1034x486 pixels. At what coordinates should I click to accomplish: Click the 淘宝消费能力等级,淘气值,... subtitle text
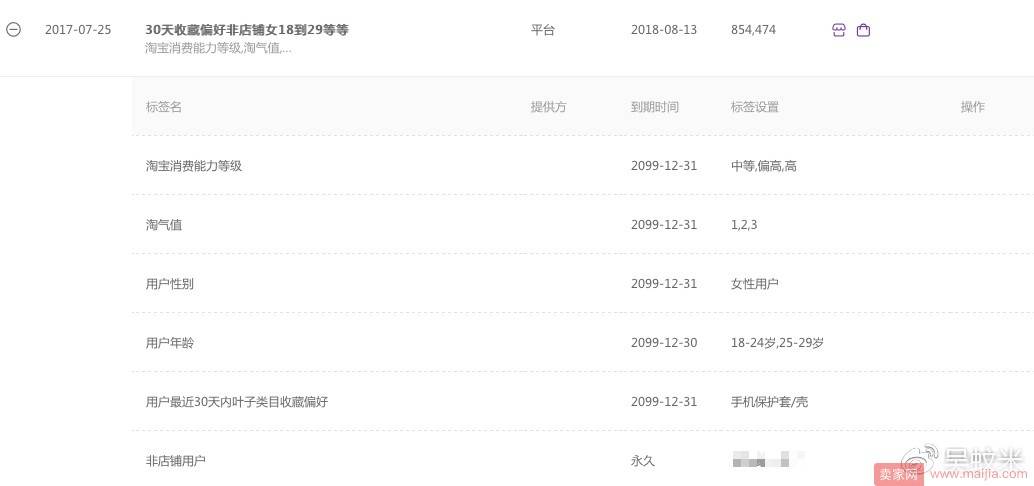click(x=218, y=49)
